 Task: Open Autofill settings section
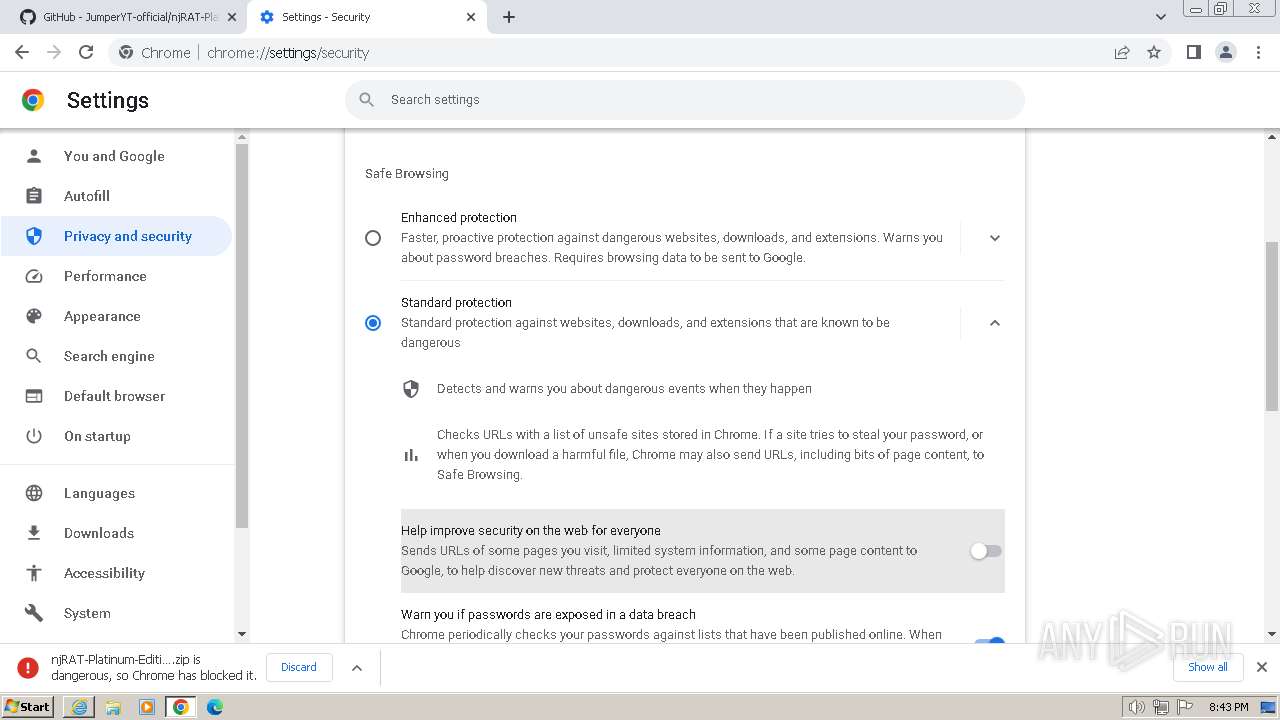coord(116,196)
